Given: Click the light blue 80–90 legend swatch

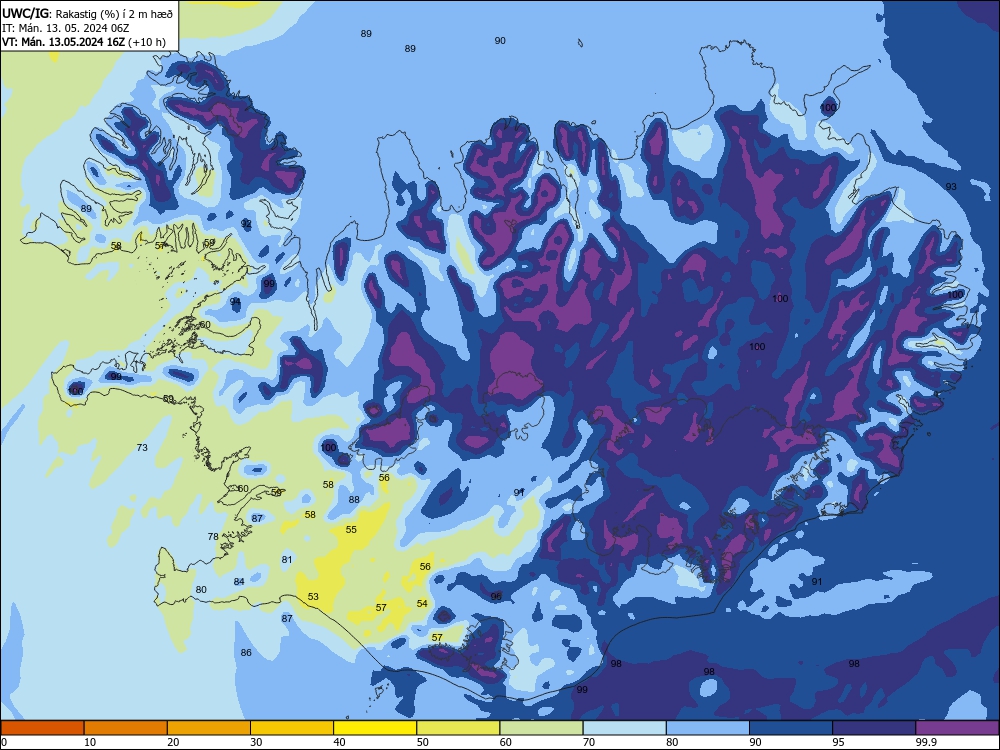Looking at the screenshot, I should (708, 728).
